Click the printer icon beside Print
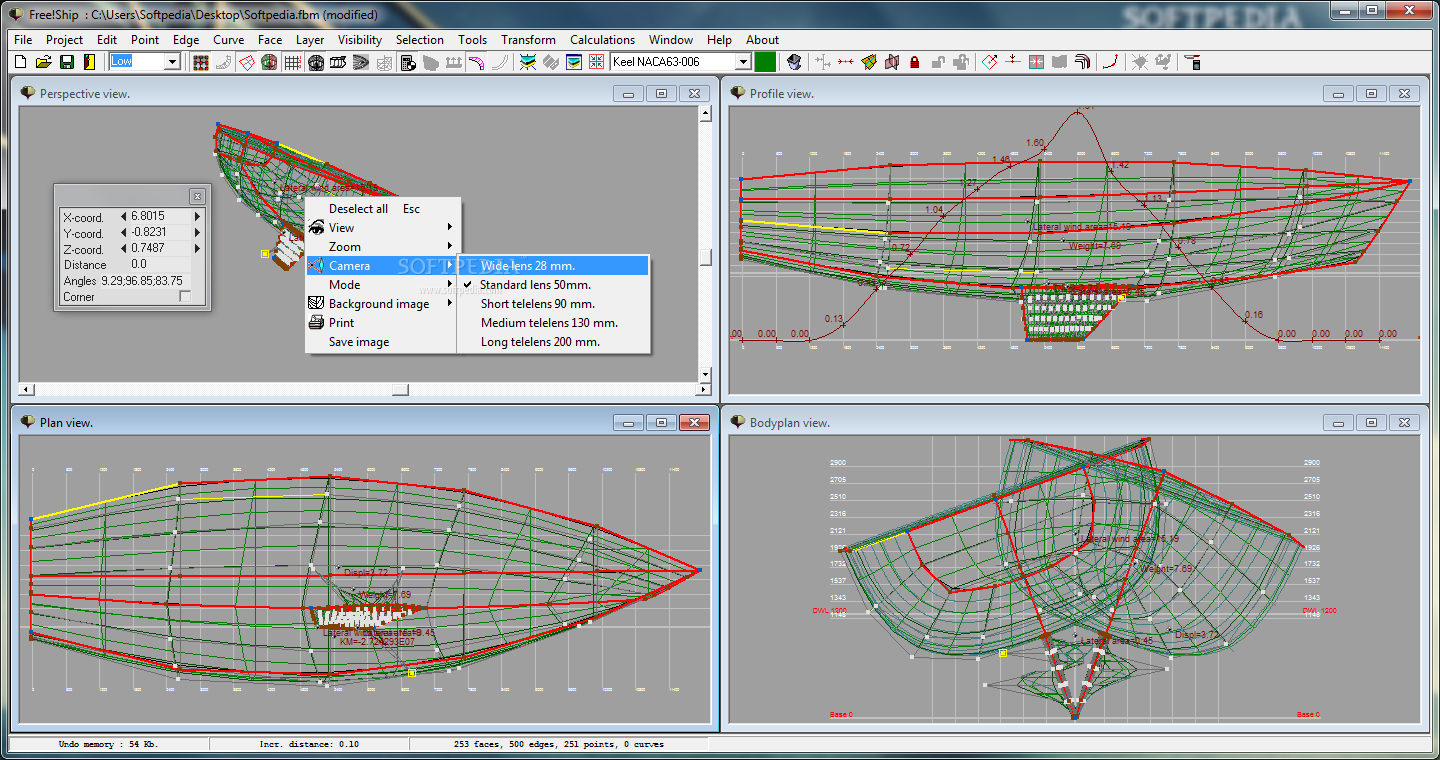1440x760 pixels. coord(316,323)
